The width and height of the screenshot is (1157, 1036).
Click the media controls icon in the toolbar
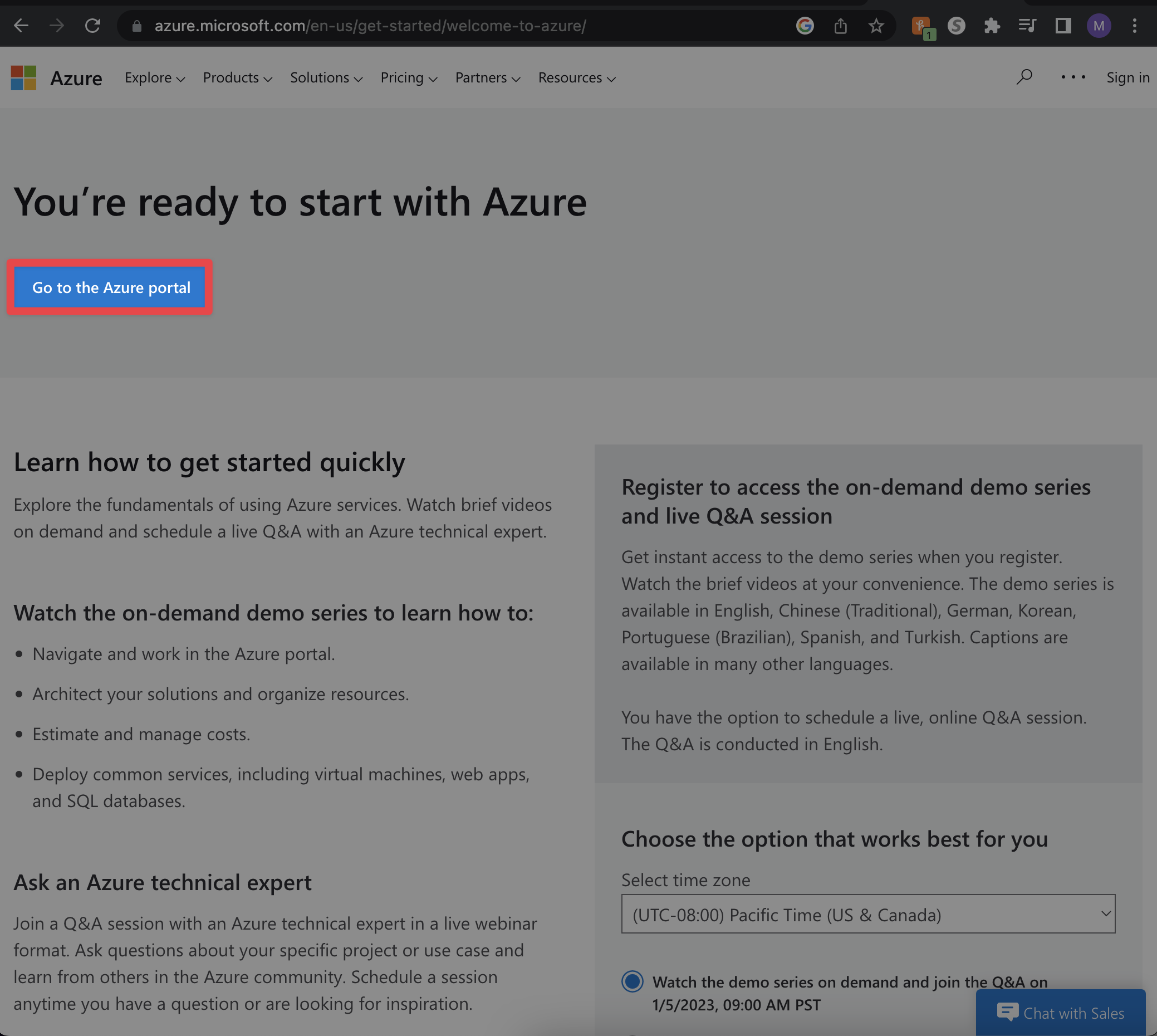pos(1027,25)
